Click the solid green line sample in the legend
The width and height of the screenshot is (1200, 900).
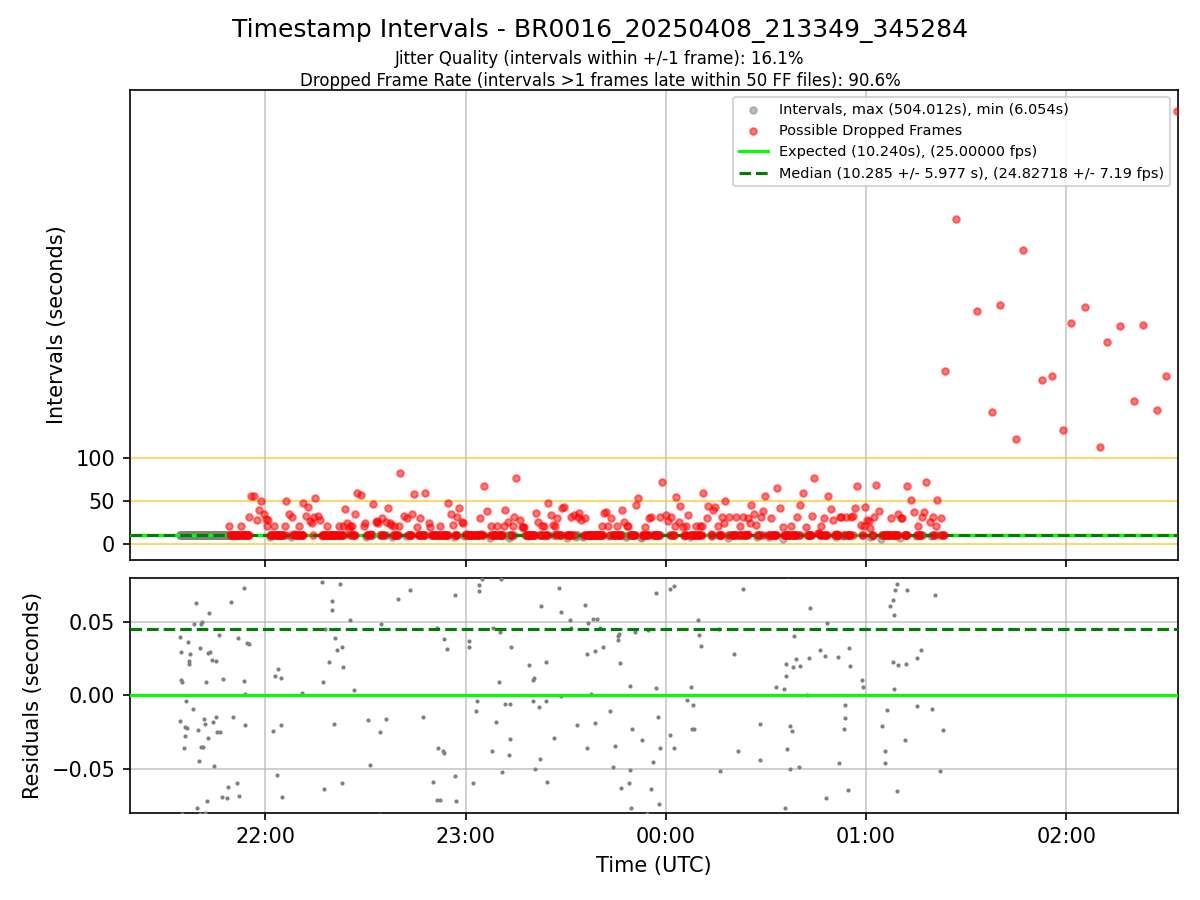coord(753,151)
